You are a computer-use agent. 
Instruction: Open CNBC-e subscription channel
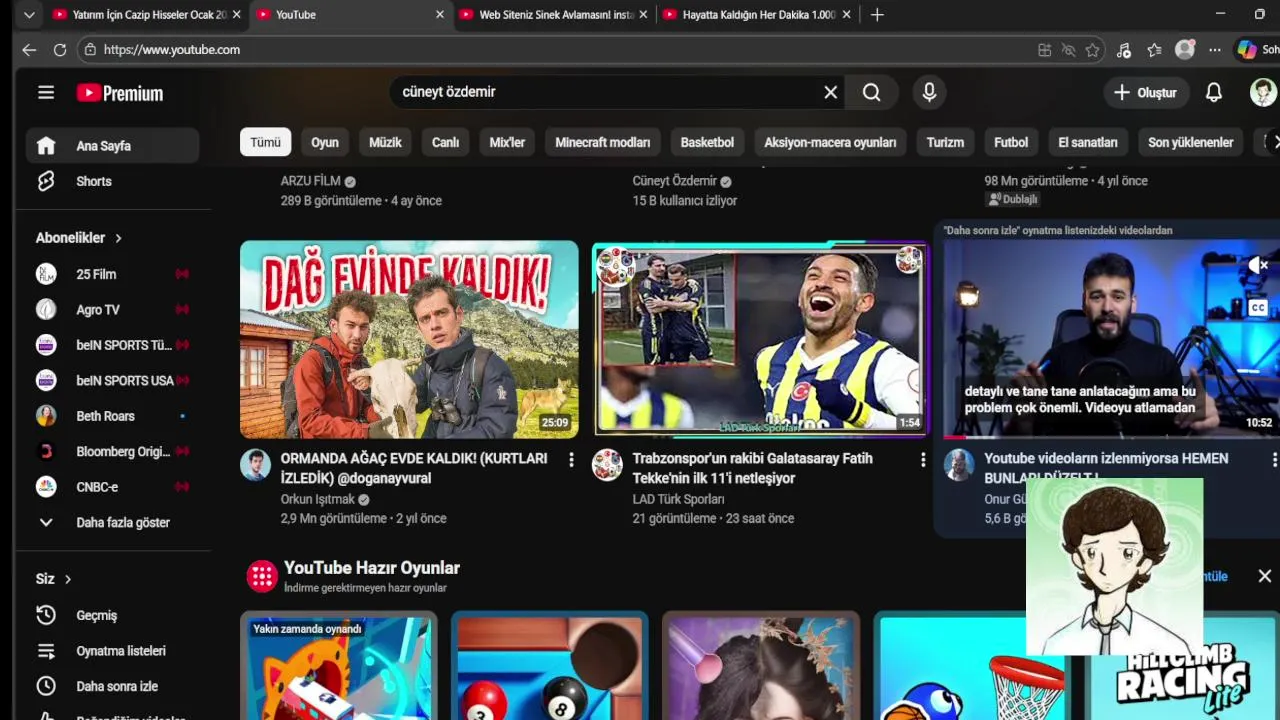[x=112, y=487]
